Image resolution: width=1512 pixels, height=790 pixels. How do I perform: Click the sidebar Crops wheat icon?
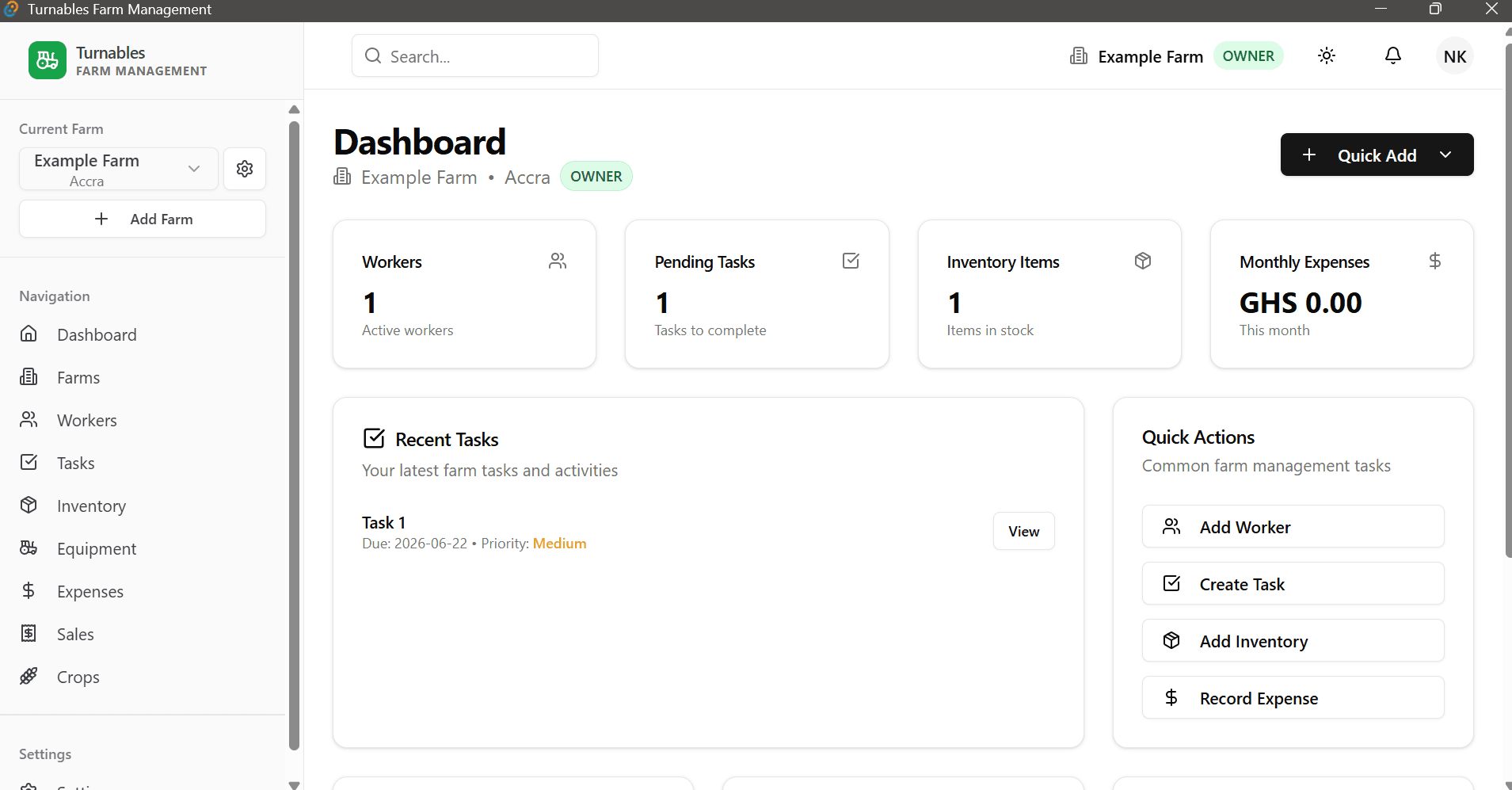coord(29,676)
